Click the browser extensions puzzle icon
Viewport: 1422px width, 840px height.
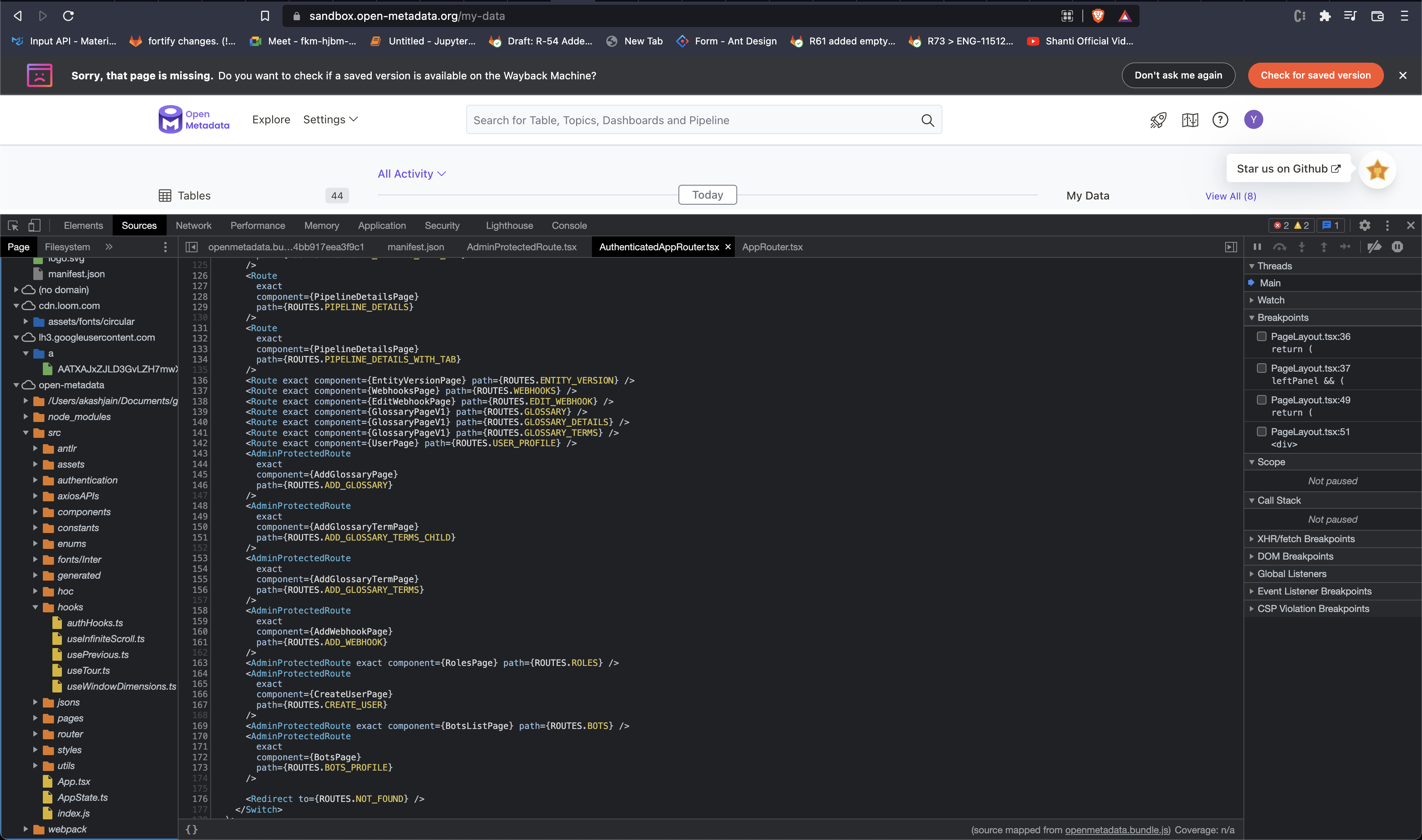[x=1325, y=16]
